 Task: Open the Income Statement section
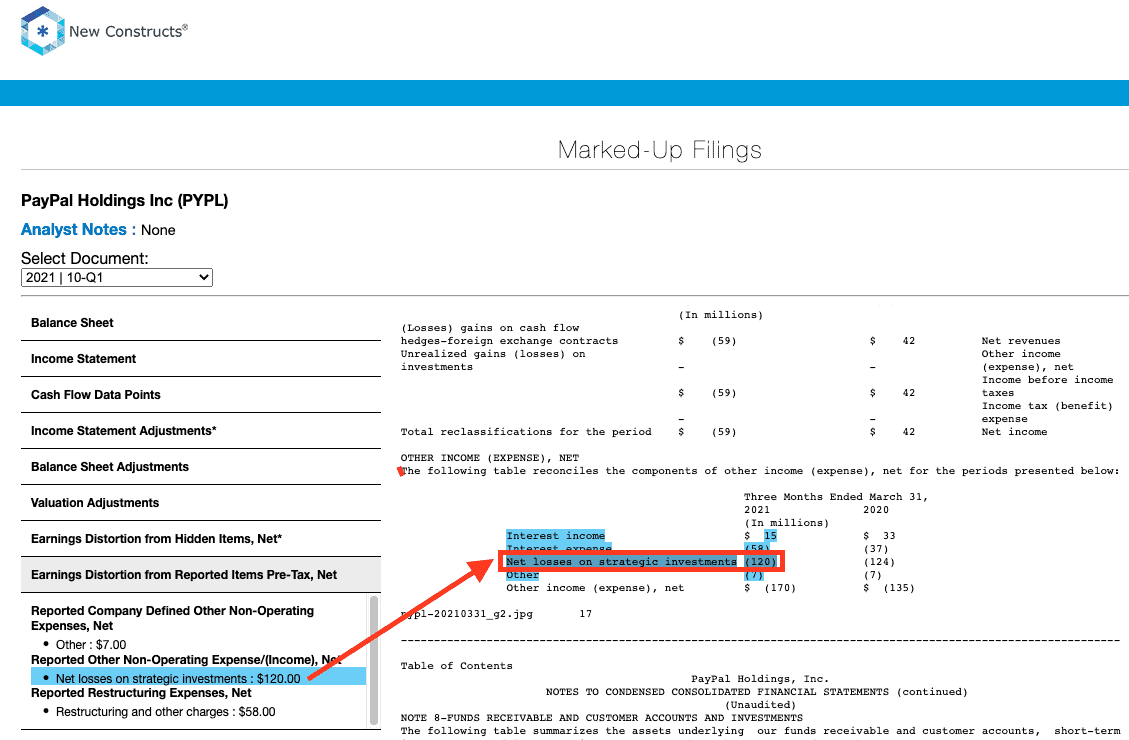pos(201,358)
